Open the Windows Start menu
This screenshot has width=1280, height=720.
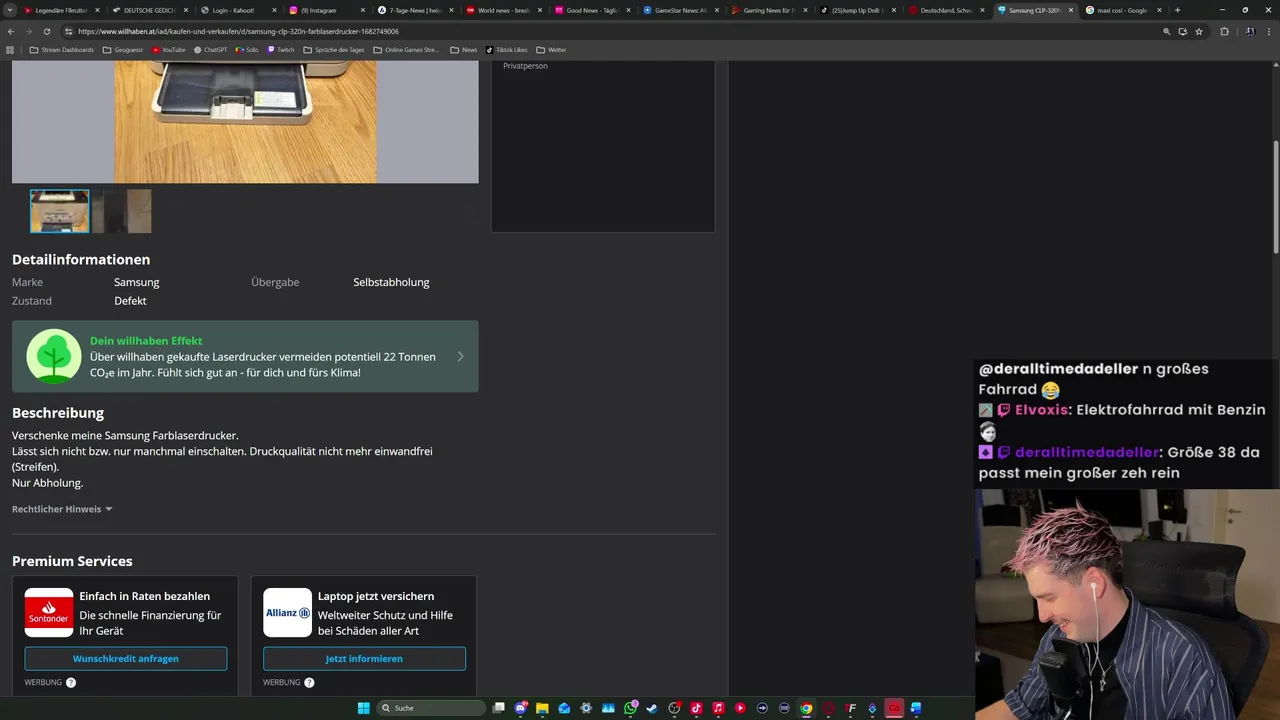pyautogui.click(x=364, y=708)
